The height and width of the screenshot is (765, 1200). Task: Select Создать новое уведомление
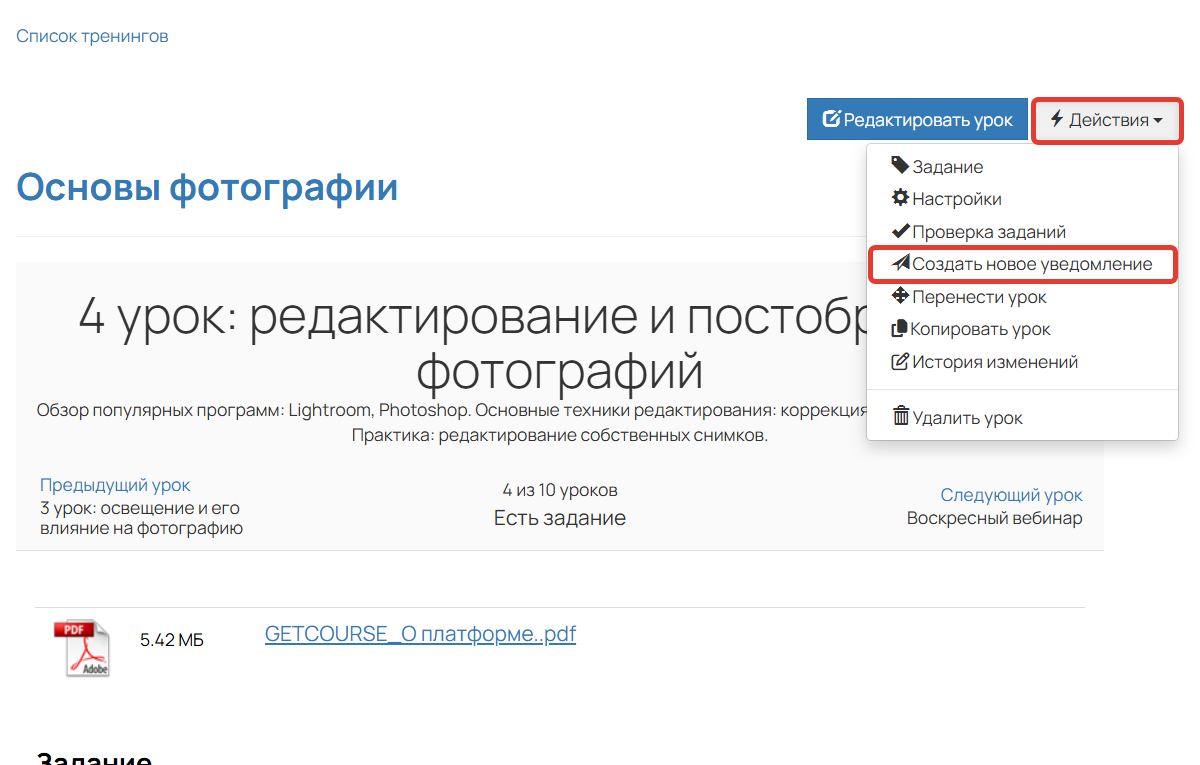click(1022, 264)
